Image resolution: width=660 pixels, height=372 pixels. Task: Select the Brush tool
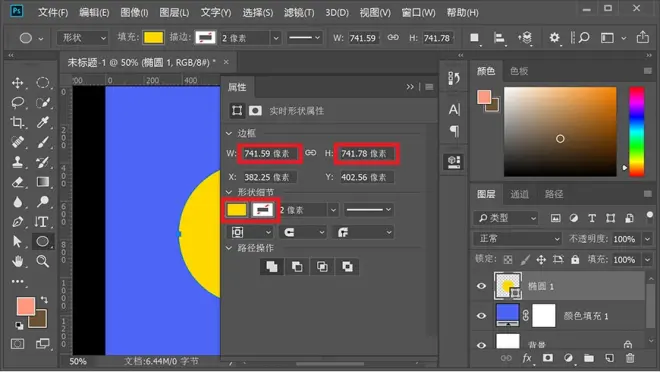coord(43,142)
